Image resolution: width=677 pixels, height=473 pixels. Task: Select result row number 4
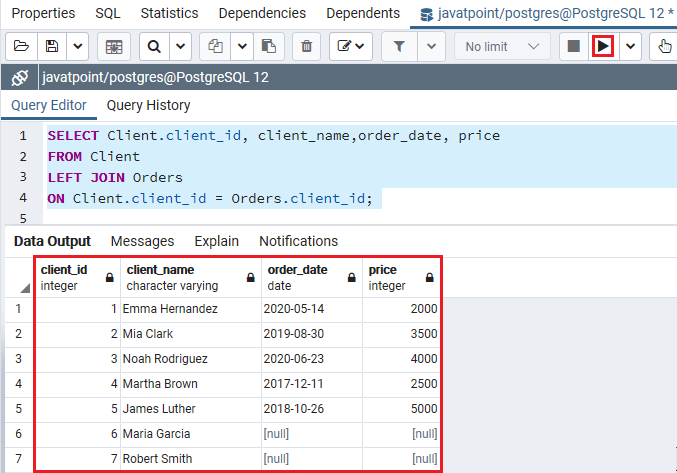(19, 384)
